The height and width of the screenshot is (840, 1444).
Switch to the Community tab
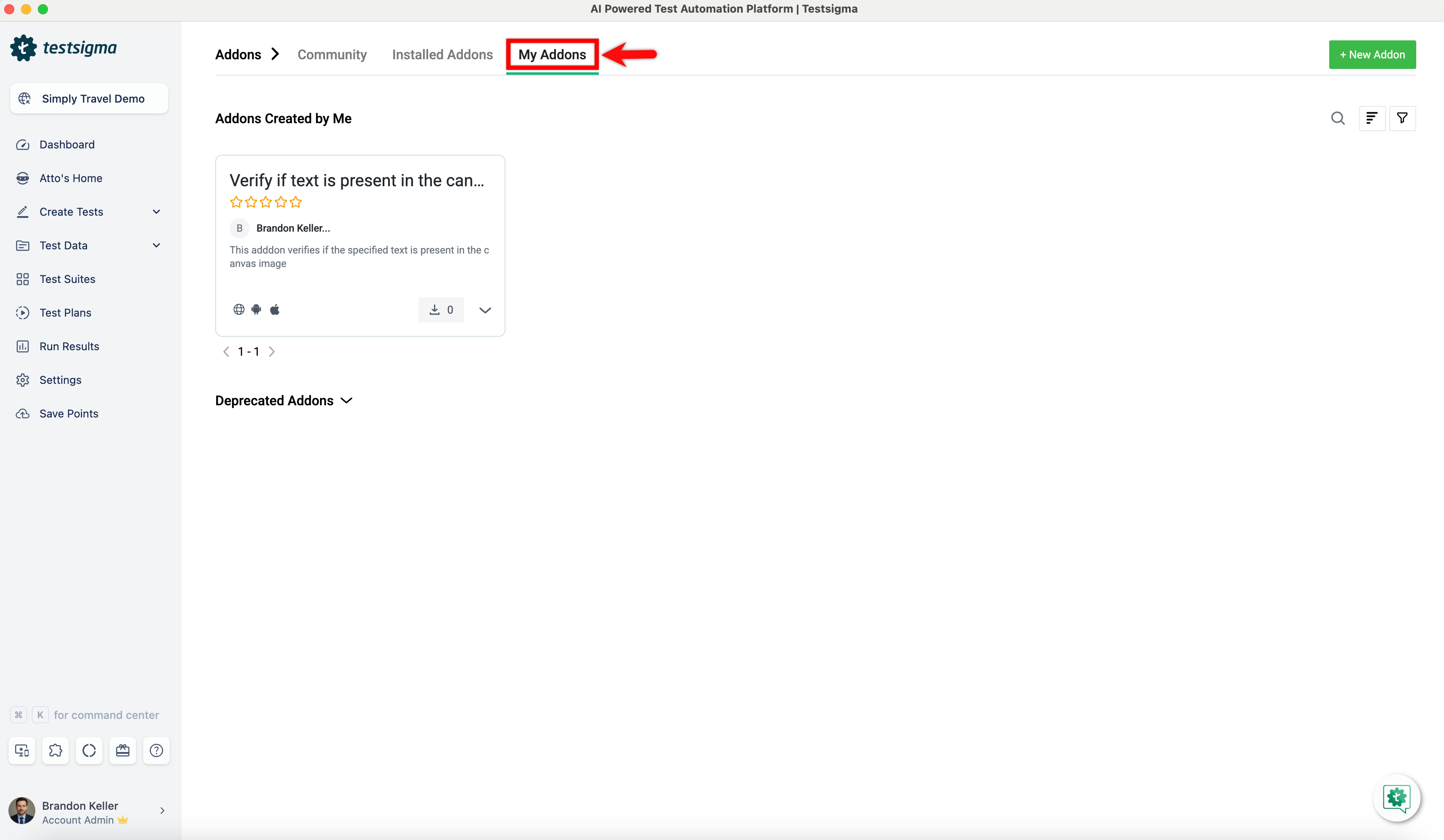point(332,54)
